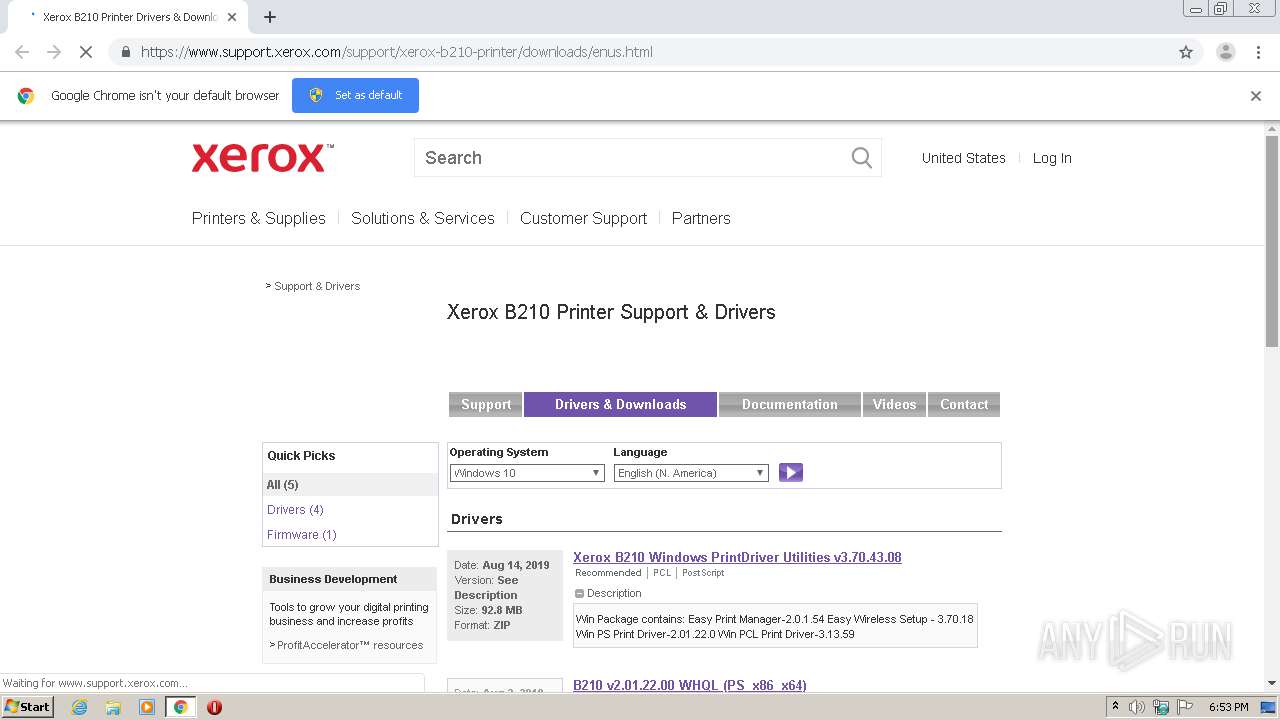Click the Drivers section heading
The width and height of the screenshot is (1280, 720).
(477, 519)
